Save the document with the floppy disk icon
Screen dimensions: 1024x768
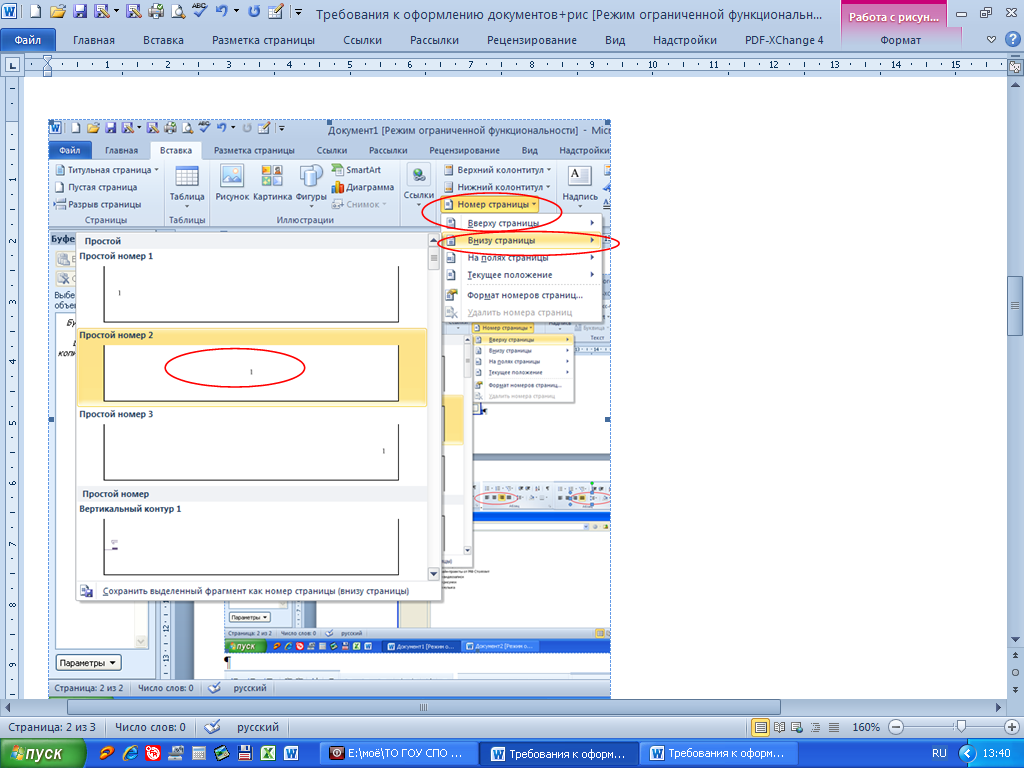point(80,12)
